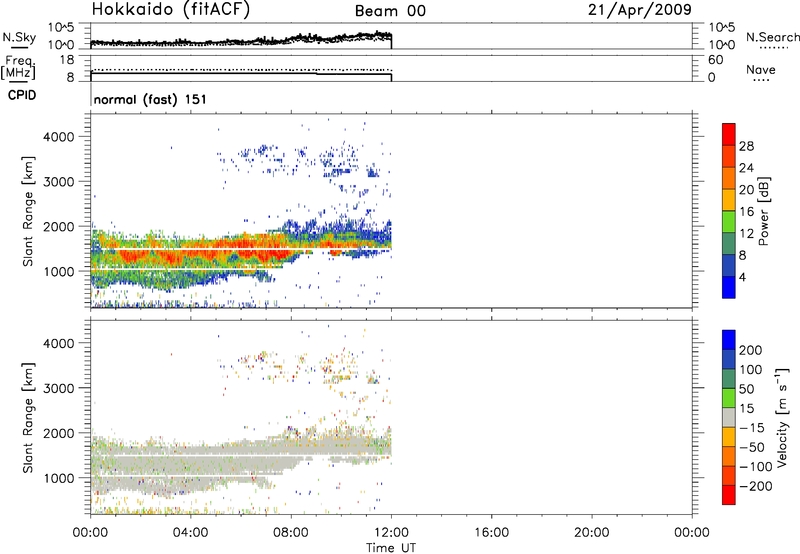Click power colorbar label '28'
The image size is (800, 554).
(x=746, y=146)
